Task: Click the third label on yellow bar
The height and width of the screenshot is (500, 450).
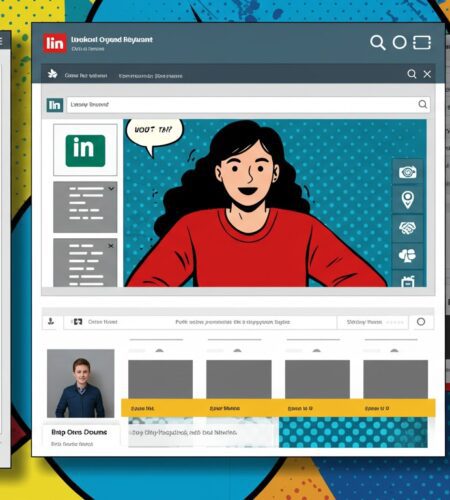Action: click(300, 408)
